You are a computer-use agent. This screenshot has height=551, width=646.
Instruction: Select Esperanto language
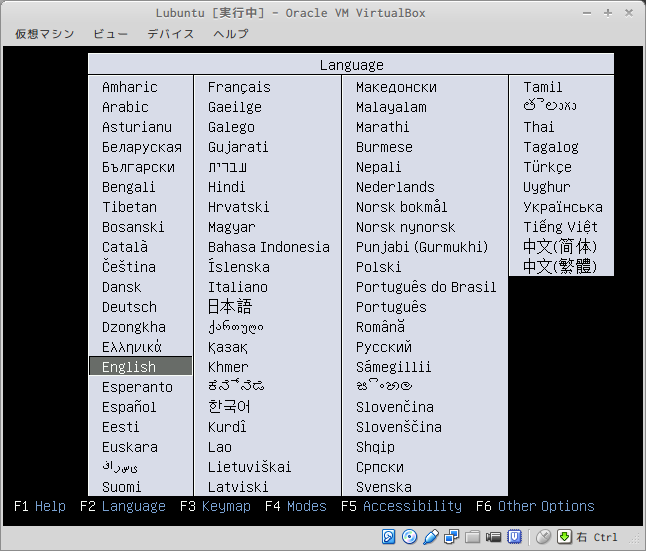coord(138,387)
